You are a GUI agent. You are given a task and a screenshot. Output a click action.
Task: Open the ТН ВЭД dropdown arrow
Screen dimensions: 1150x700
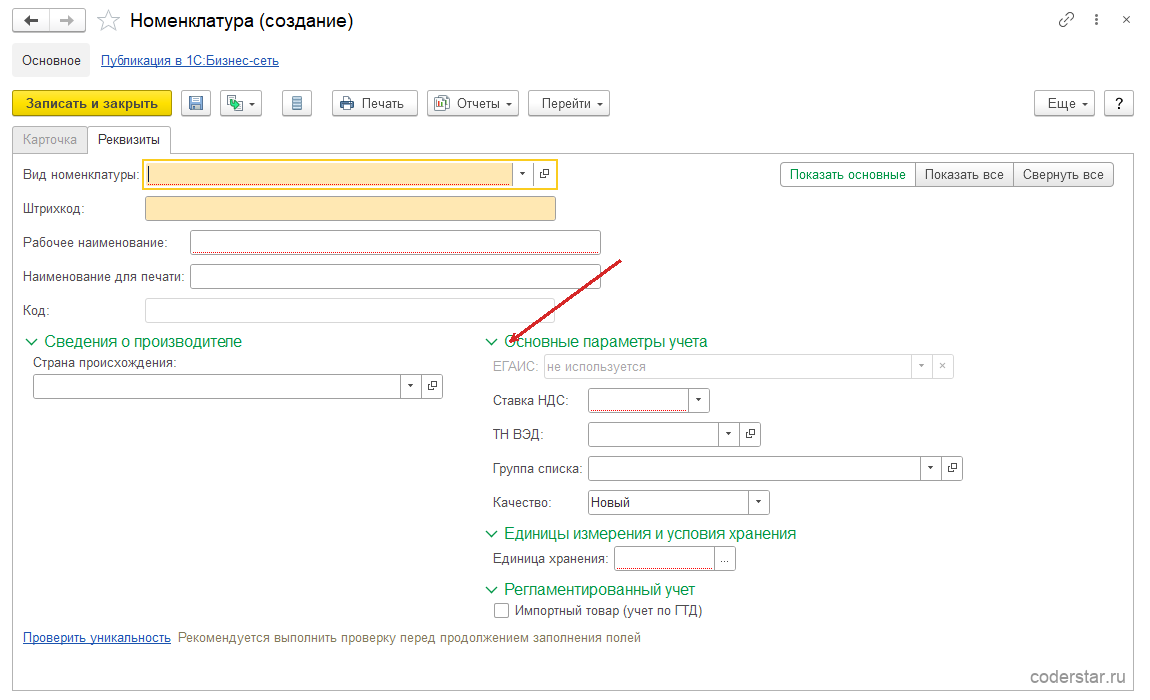(x=728, y=434)
